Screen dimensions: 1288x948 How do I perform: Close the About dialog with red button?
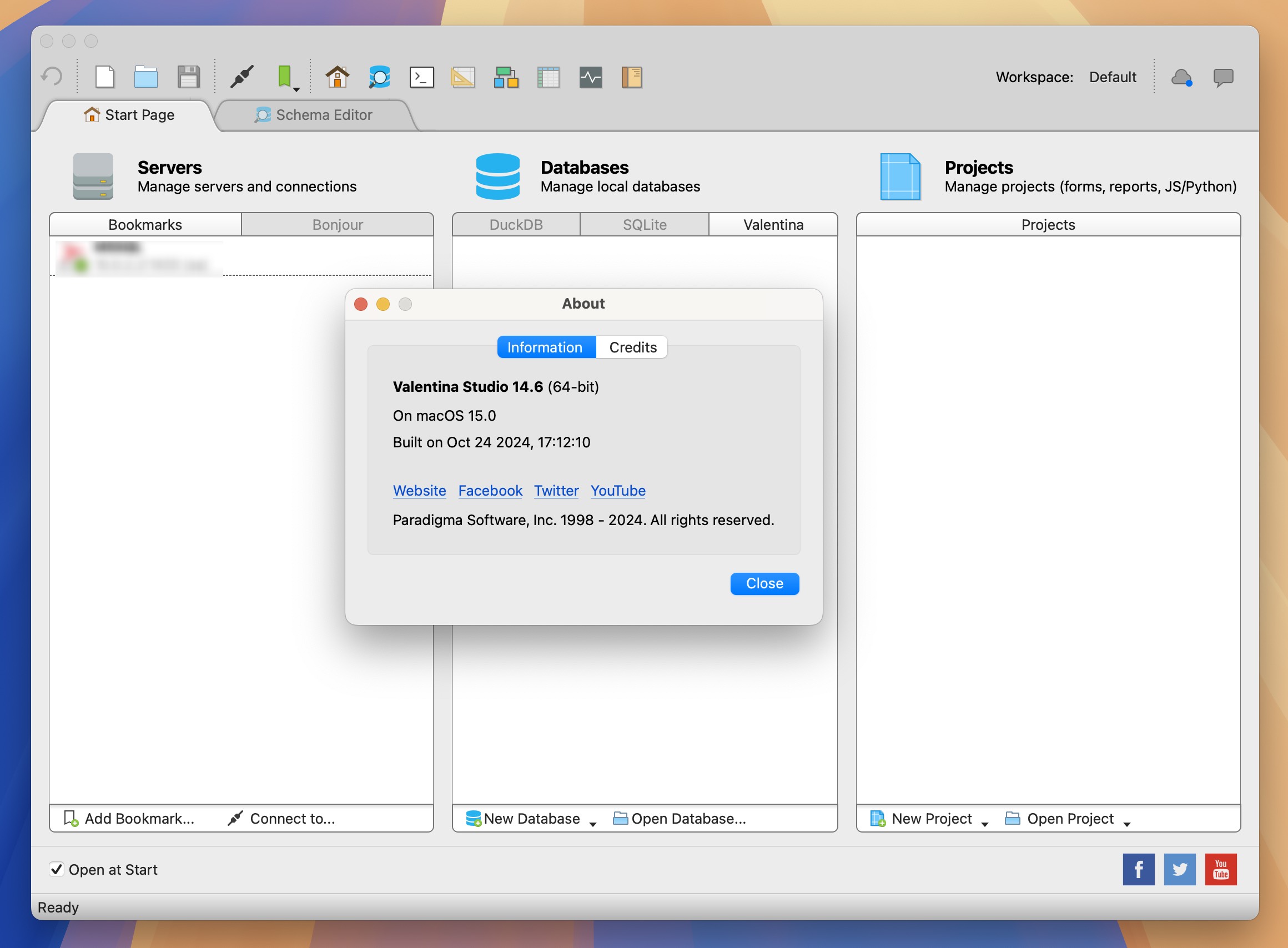pyautogui.click(x=361, y=304)
